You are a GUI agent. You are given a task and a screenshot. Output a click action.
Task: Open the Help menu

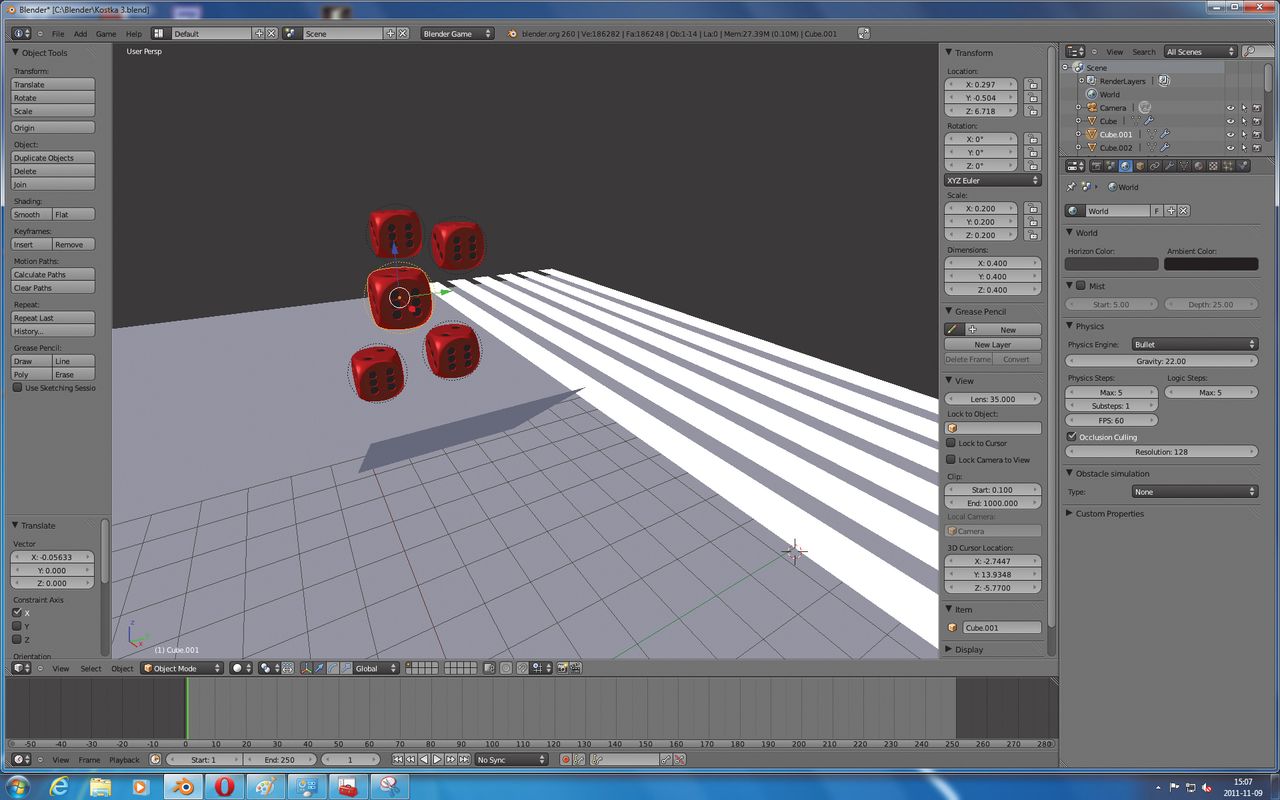(133, 34)
